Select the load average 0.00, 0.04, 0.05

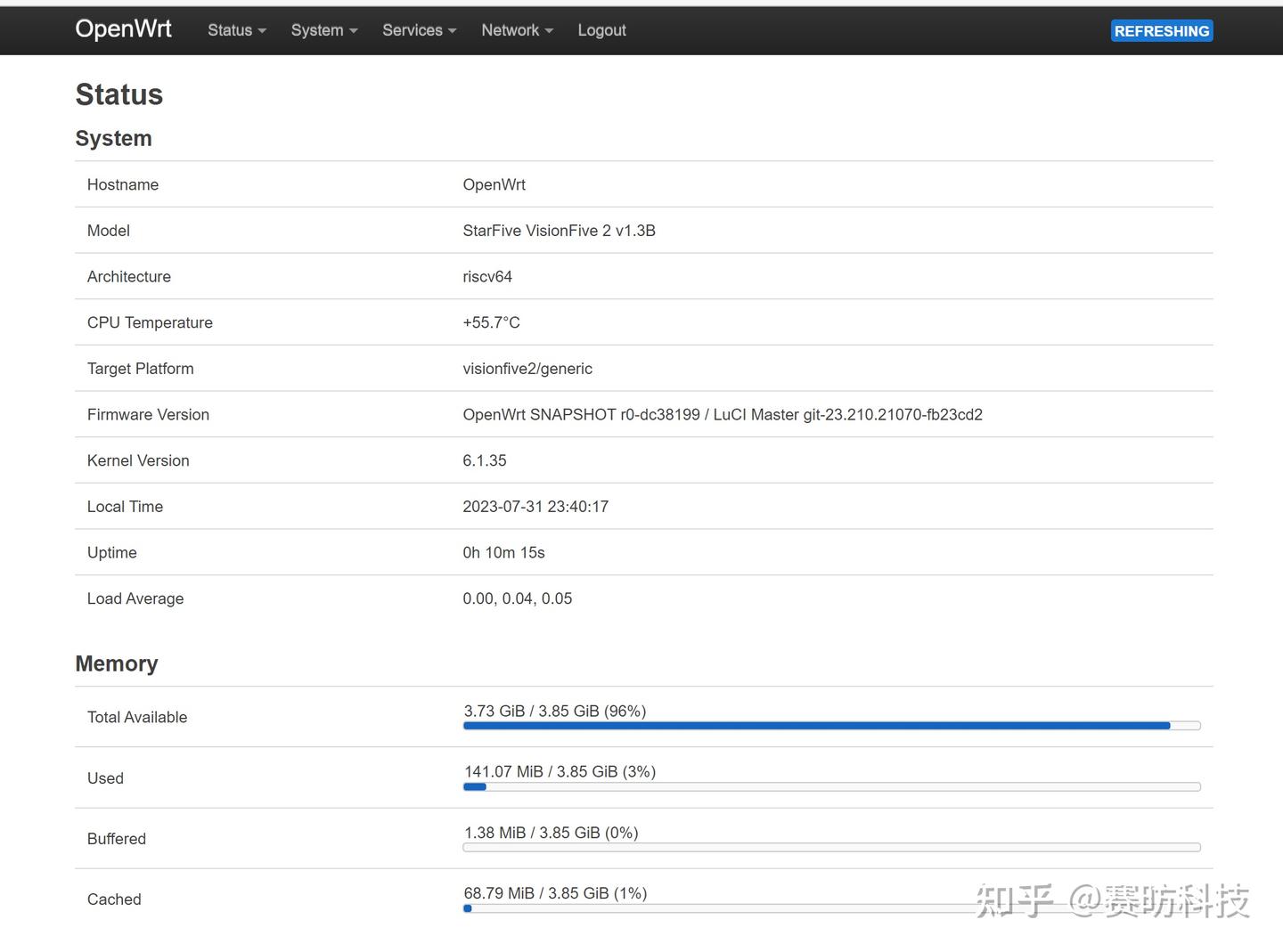518,599
